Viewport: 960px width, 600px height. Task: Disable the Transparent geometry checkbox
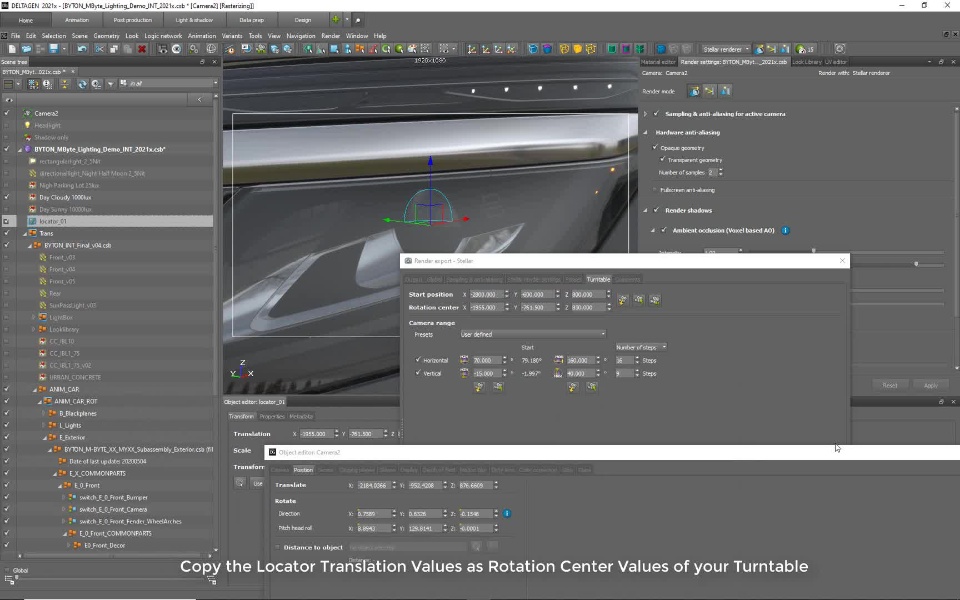661,159
